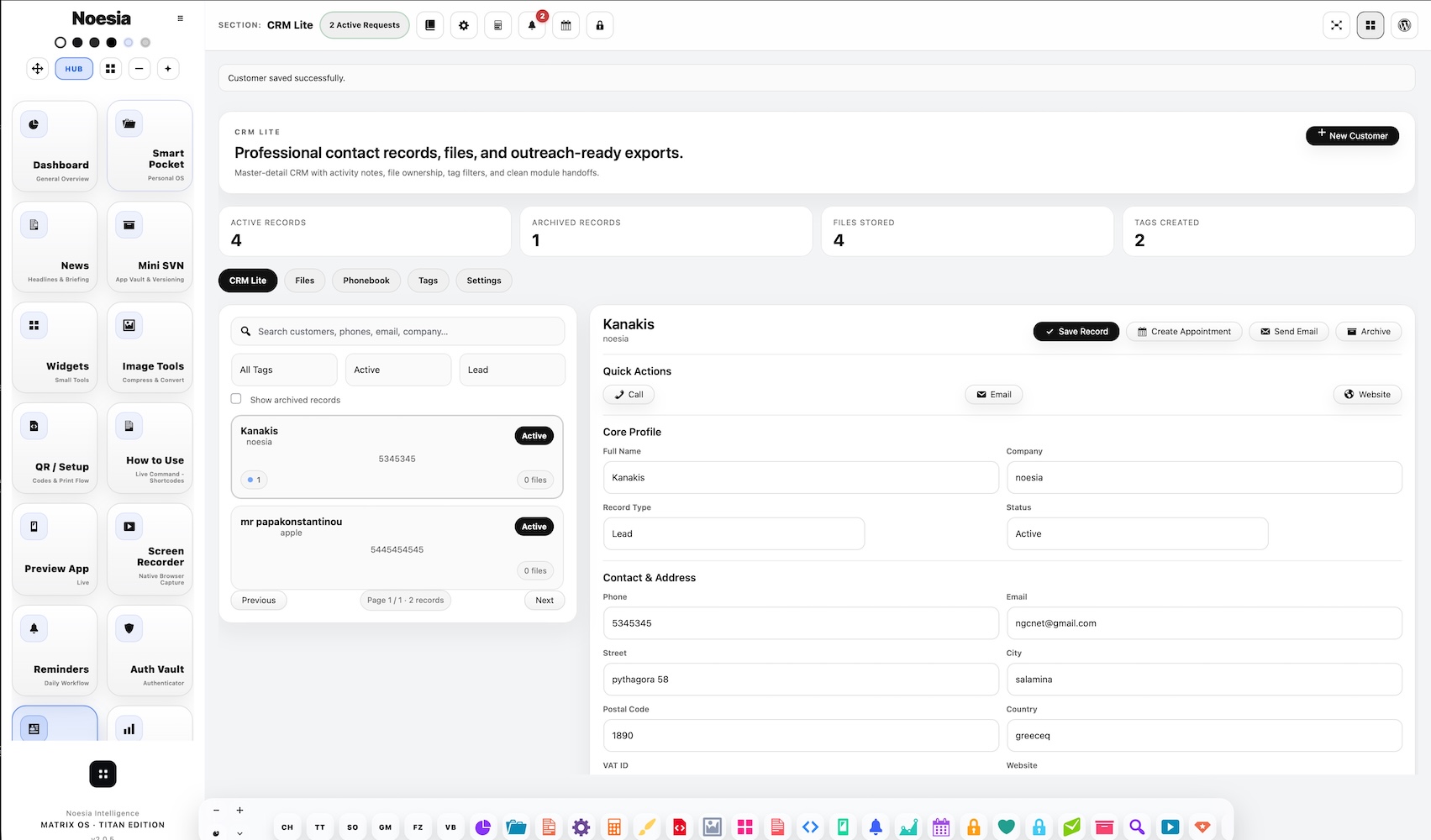This screenshot has width=1431, height=840.
Task: Open the Mini SVN app vault
Action: tap(150, 247)
